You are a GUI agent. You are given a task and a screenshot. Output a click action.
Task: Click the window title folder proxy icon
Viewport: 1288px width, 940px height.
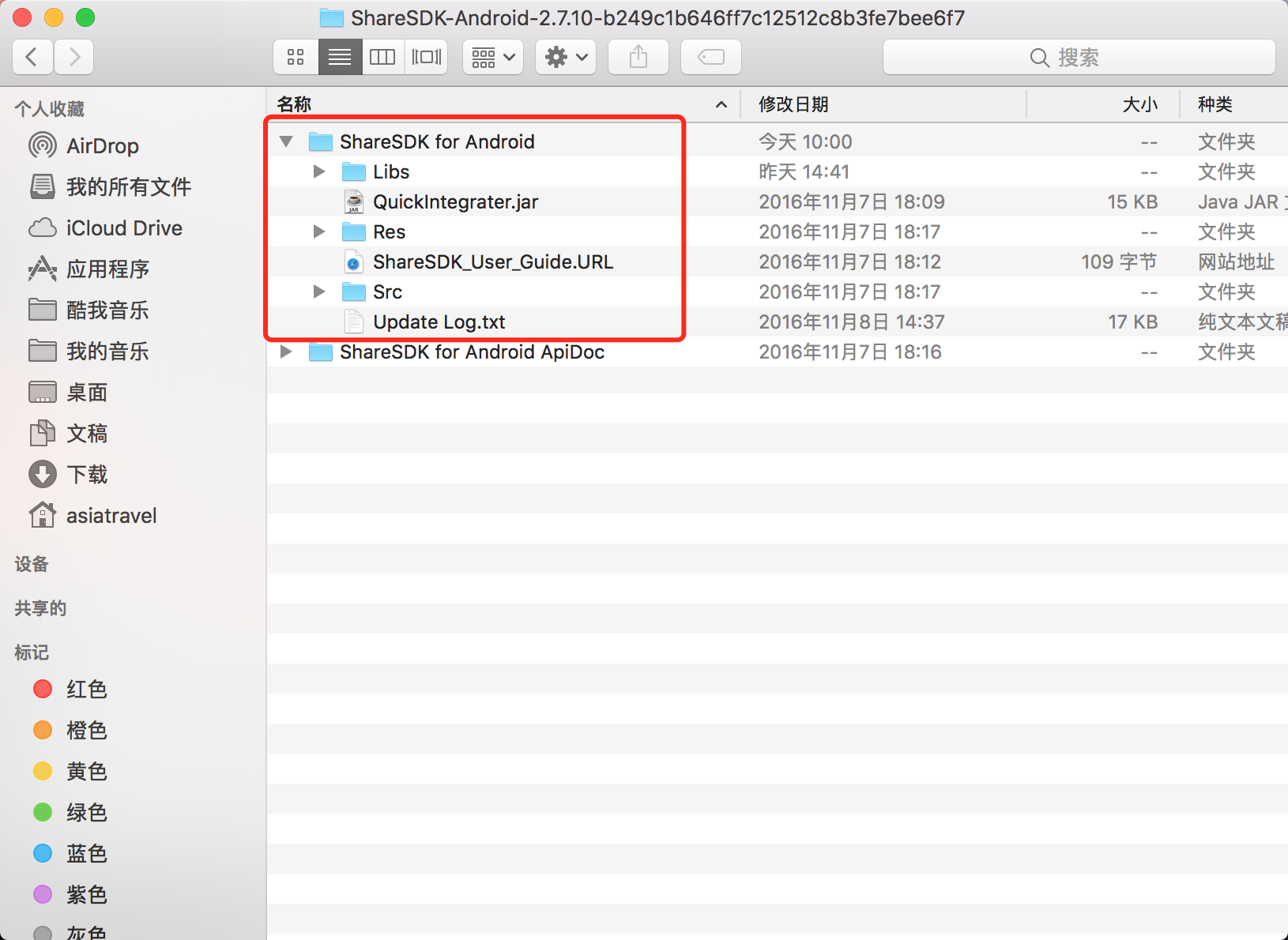click(x=331, y=17)
